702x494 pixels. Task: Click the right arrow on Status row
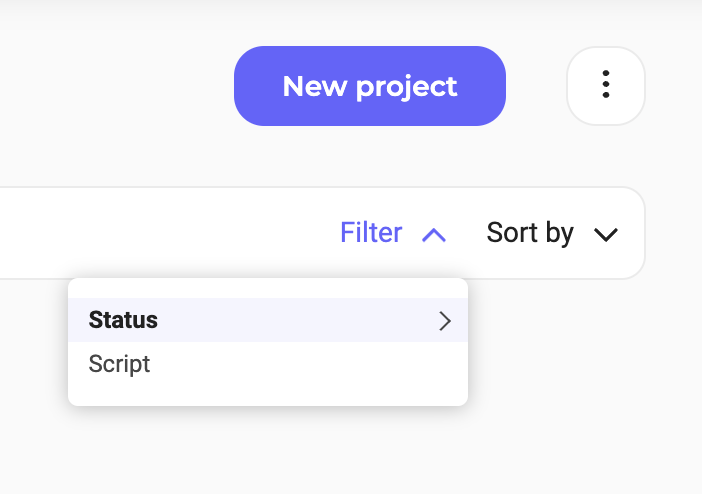445,321
